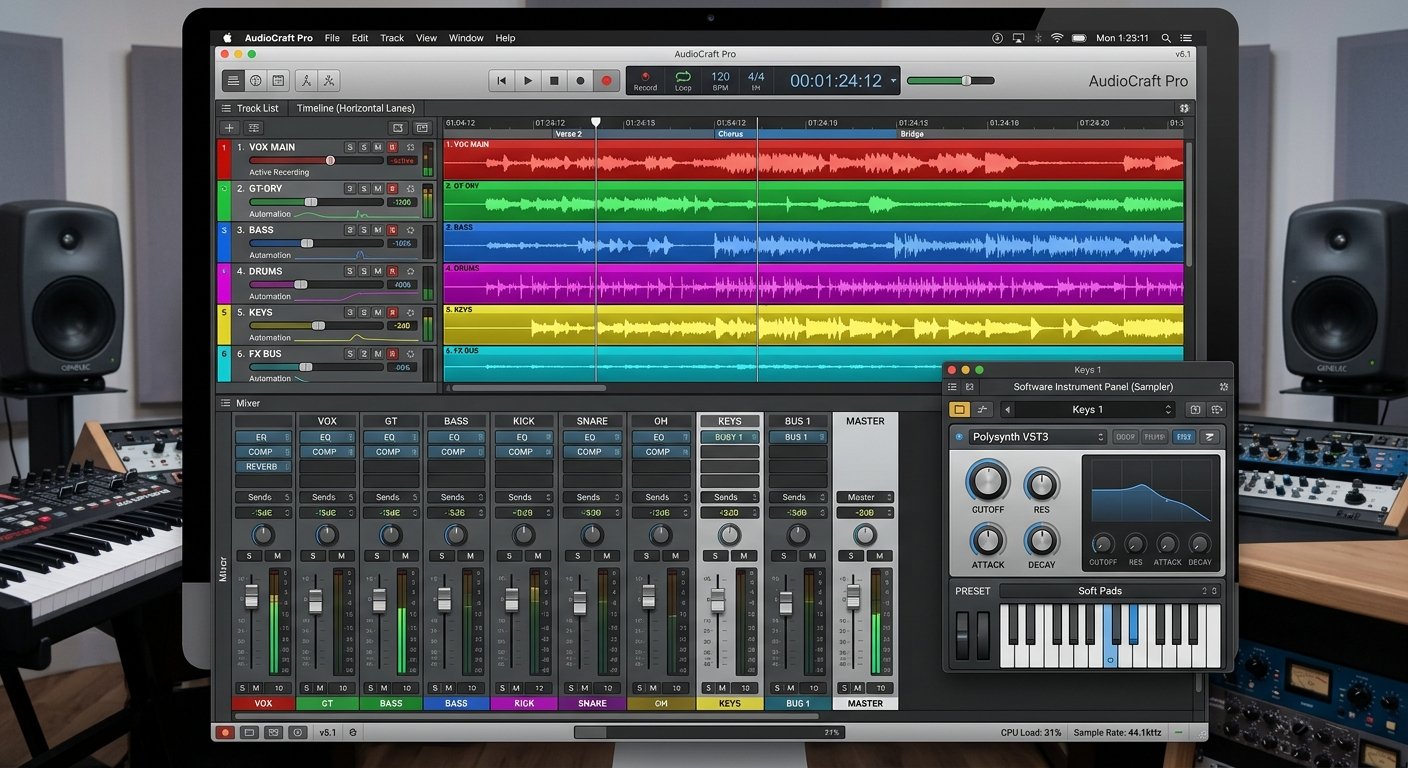Mute the BASS track in the track list

click(378, 230)
